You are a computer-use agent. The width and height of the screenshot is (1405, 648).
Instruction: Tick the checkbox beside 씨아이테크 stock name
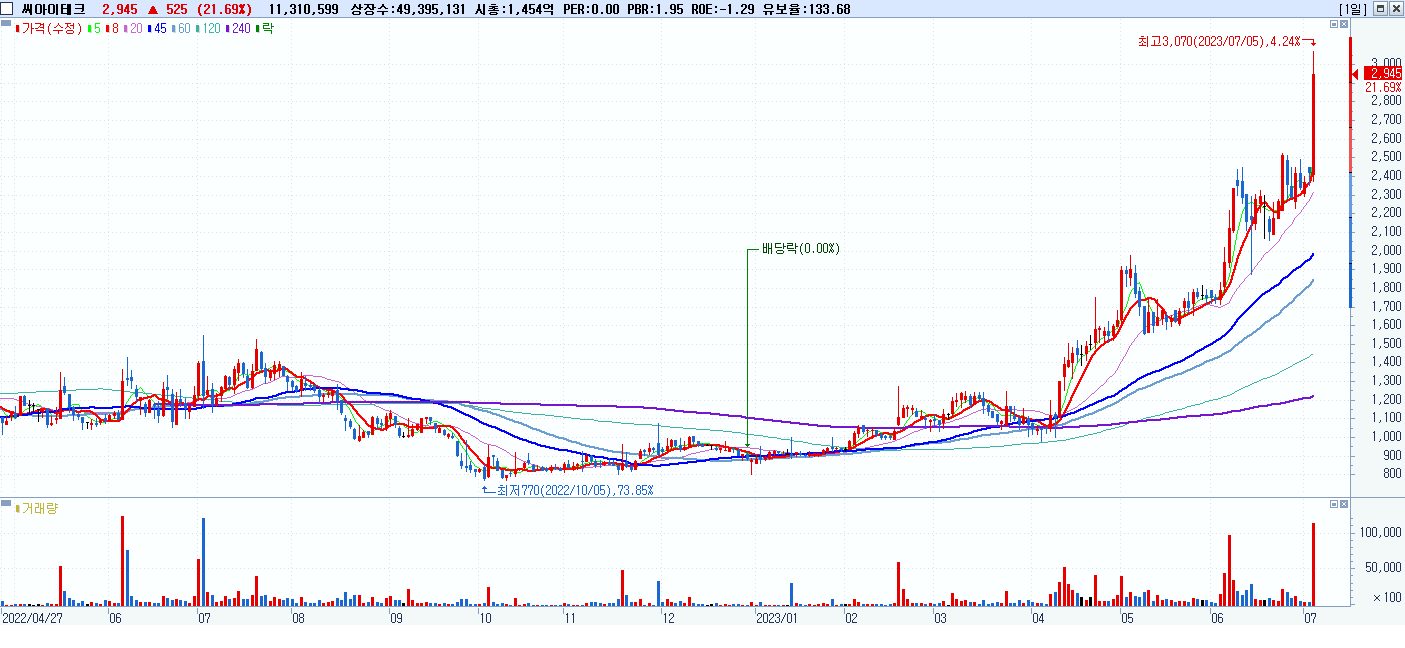(x=8, y=9)
